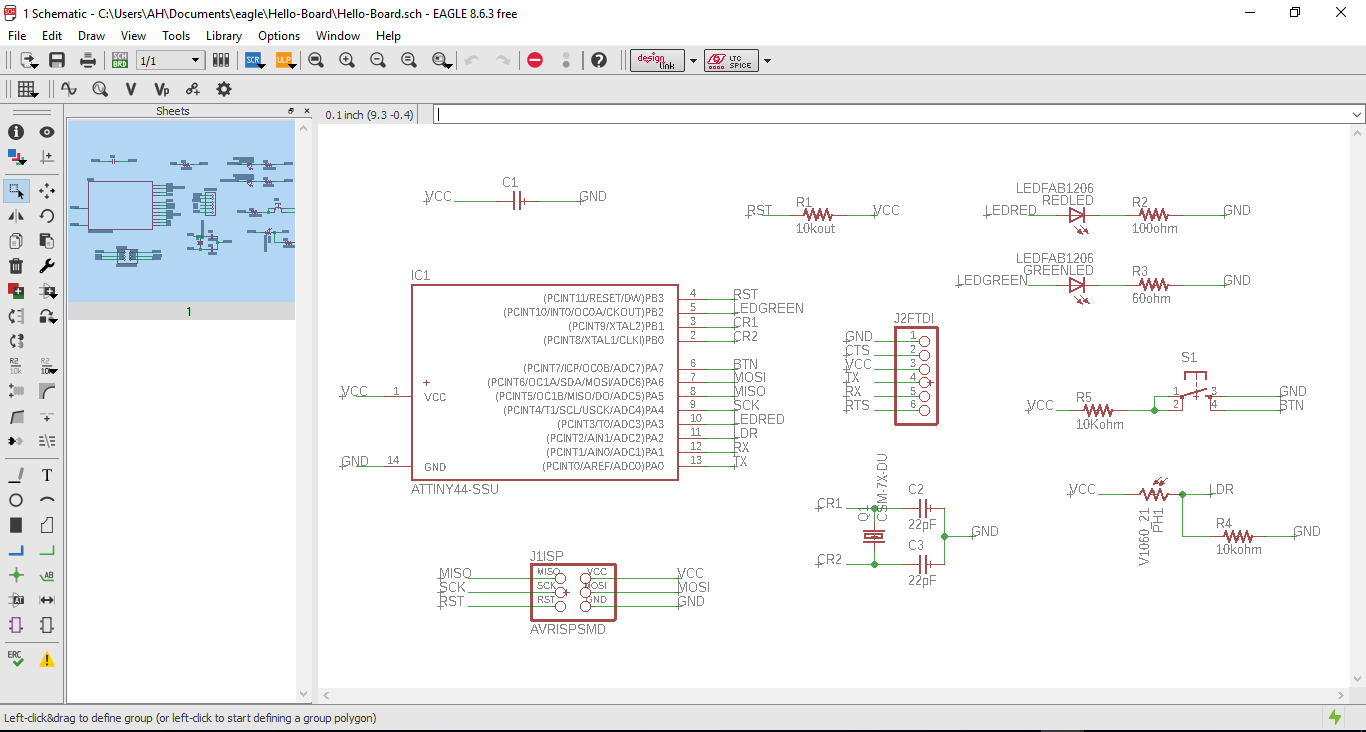Open the Library menu
The width and height of the screenshot is (1366, 732).
click(x=224, y=36)
